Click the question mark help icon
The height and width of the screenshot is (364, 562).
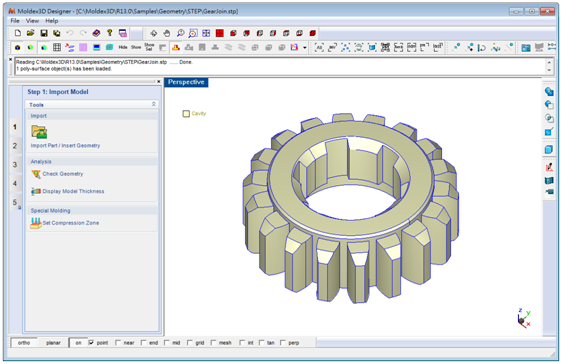[x=110, y=33]
